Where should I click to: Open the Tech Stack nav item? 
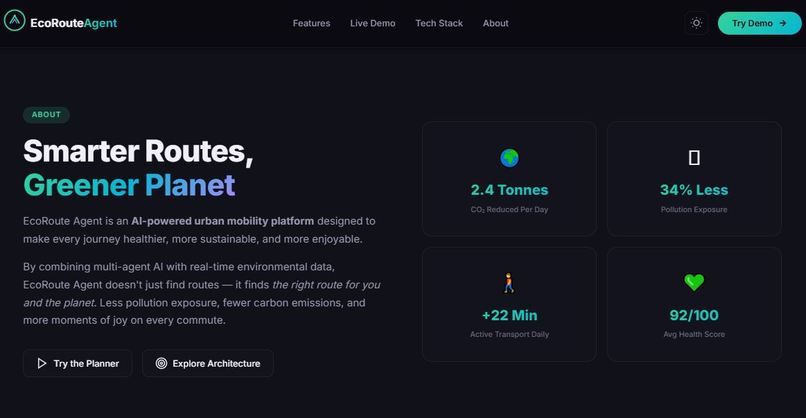coord(439,23)
